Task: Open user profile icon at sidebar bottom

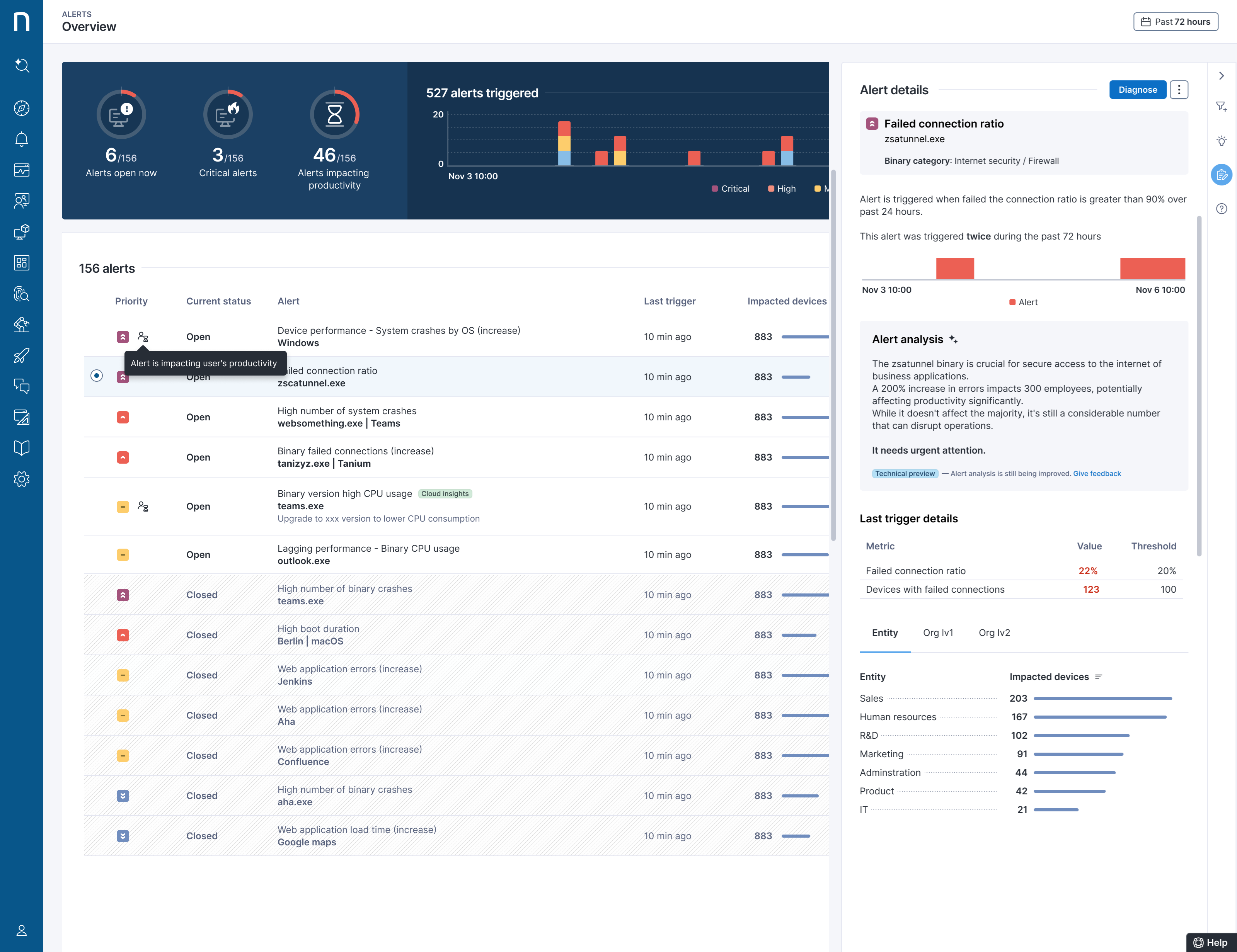Action: click(x=22, y=930)
